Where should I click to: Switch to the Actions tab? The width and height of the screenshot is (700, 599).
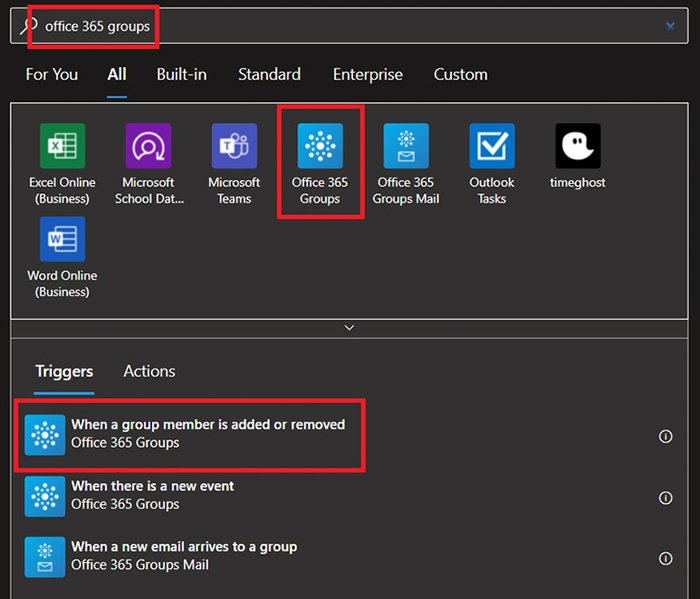click(x=149, y=371)
